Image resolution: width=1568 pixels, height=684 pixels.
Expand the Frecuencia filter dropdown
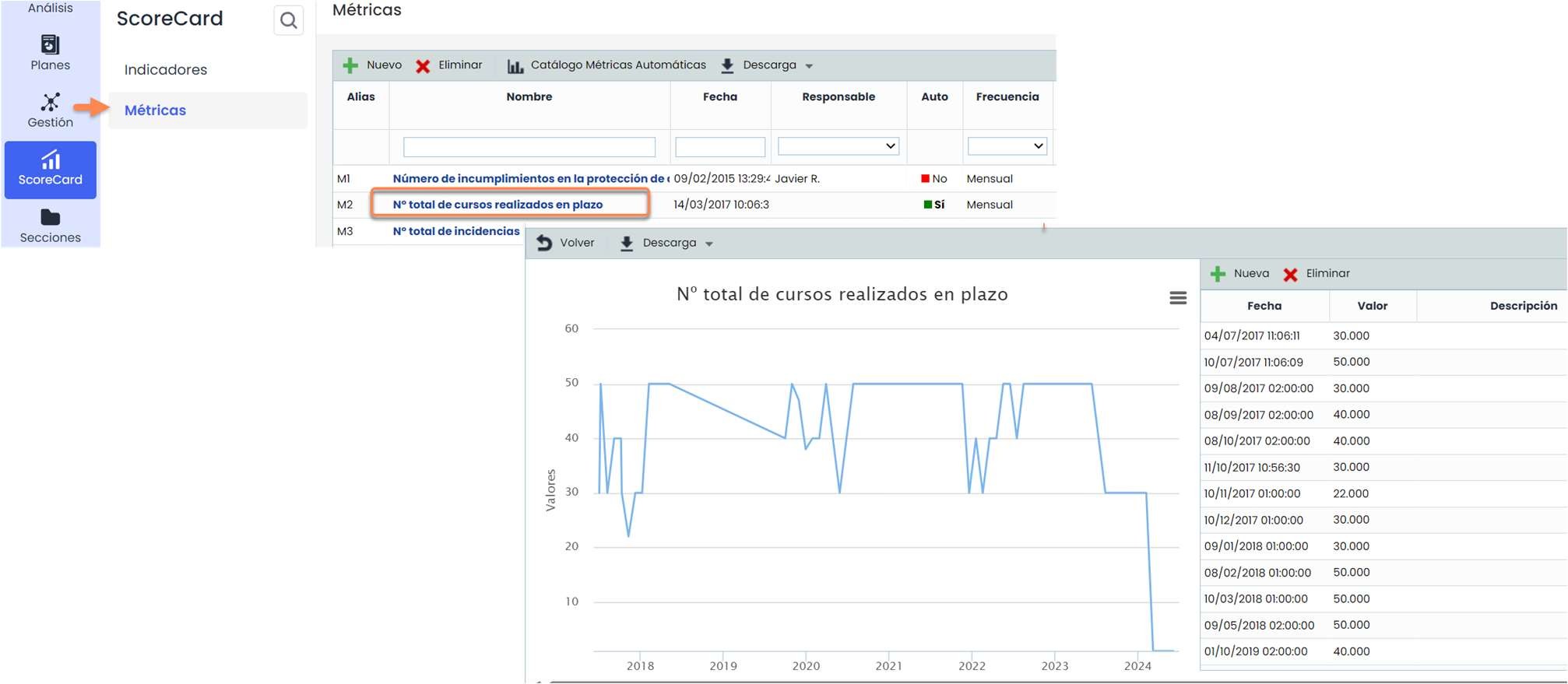(x=1007, y=146)
